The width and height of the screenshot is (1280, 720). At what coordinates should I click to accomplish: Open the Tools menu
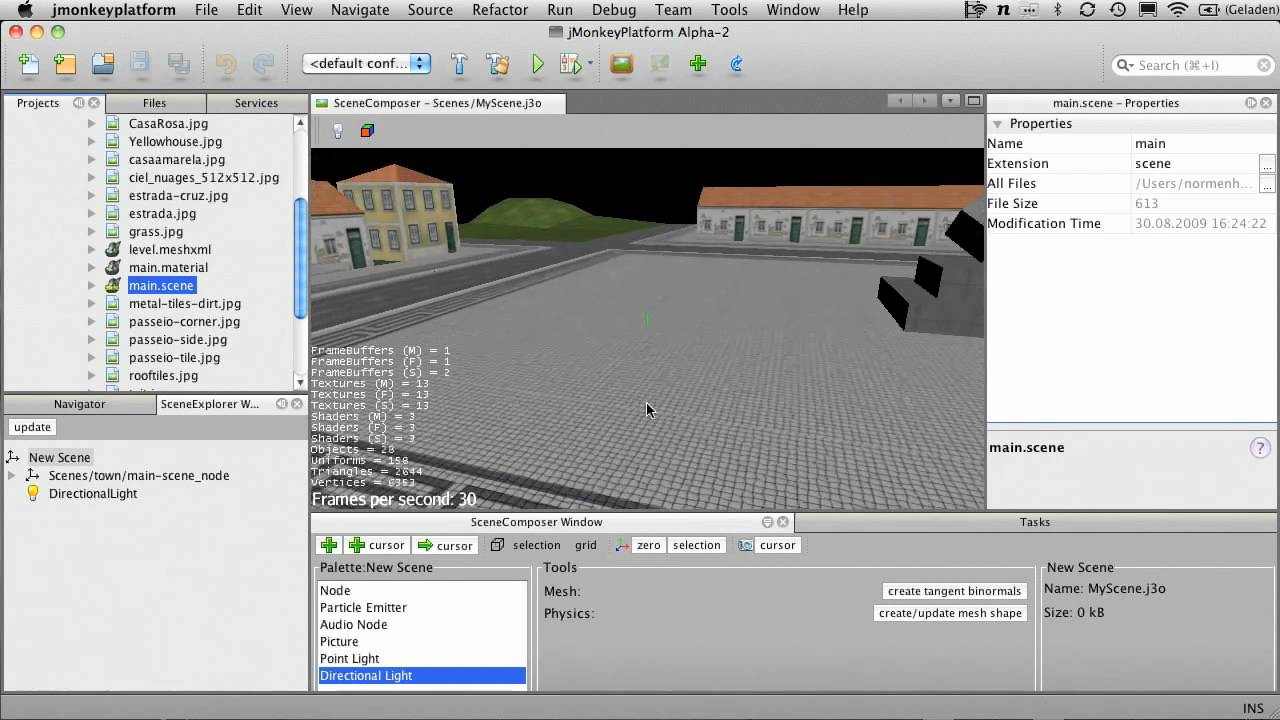tap(729, 10)
